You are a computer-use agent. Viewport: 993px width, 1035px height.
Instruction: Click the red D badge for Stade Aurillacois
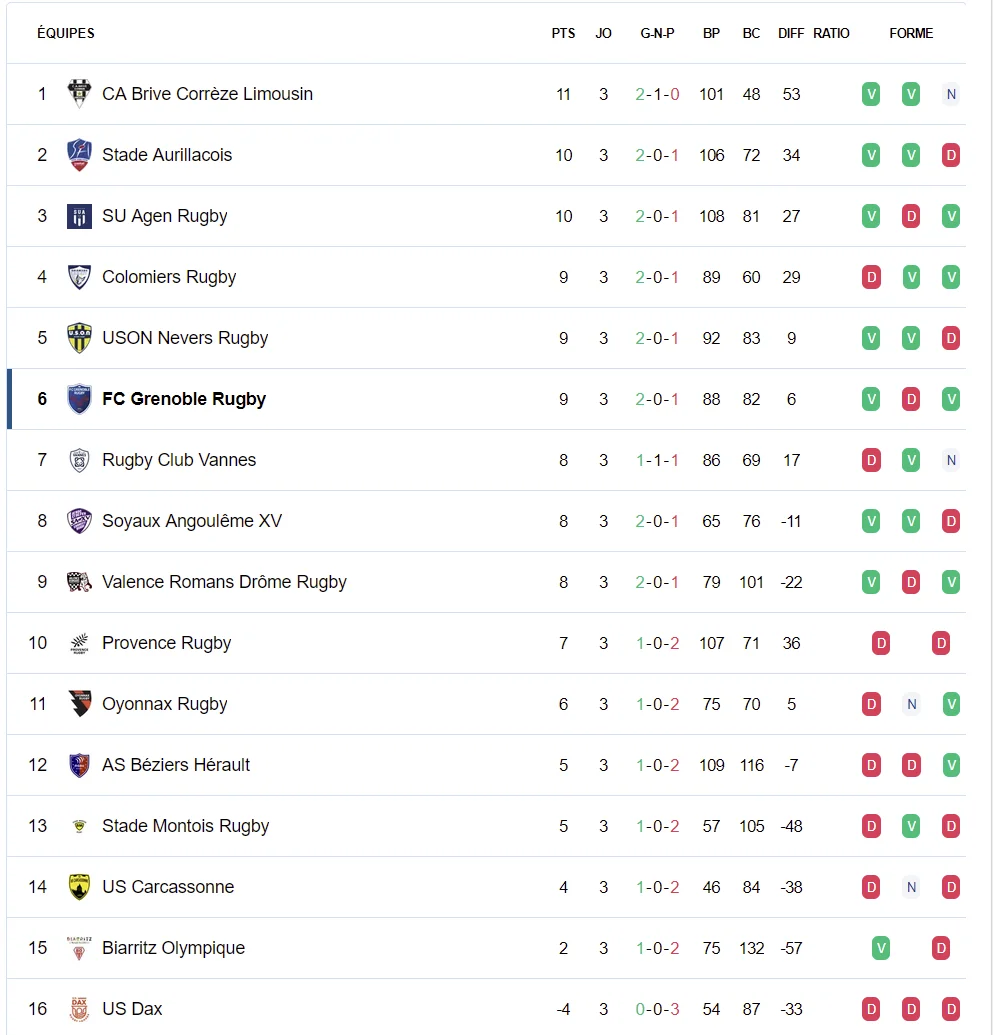tap(951, 155)
